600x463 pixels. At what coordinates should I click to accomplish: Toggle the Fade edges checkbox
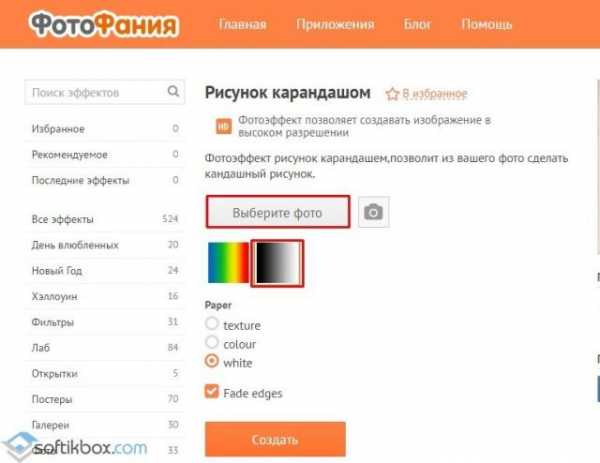click(212, 391)
